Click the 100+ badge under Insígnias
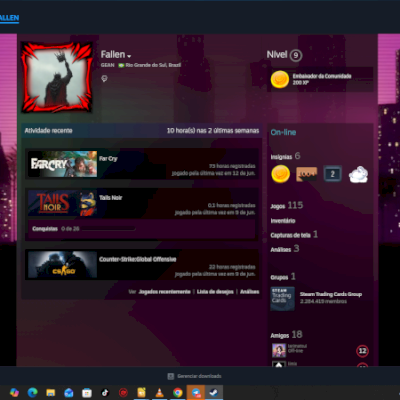 point(306,174)
